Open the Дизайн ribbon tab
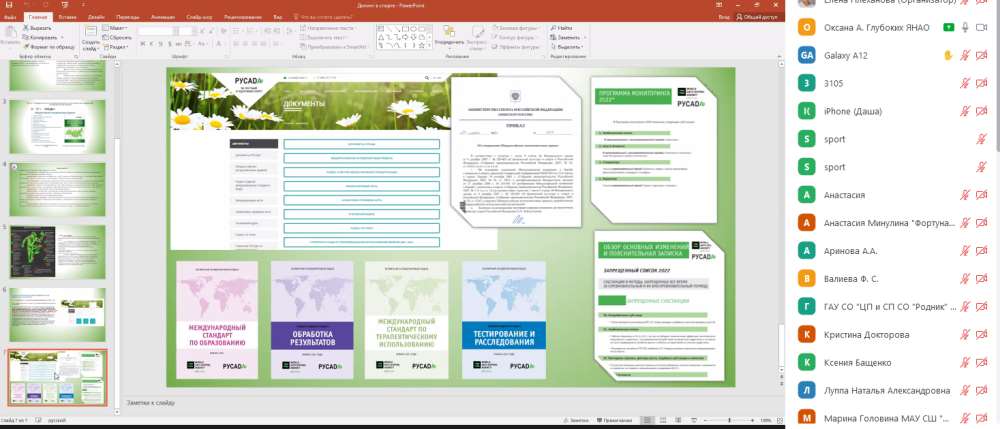Viewport: 1000px width, 429px height. (96, 17)
